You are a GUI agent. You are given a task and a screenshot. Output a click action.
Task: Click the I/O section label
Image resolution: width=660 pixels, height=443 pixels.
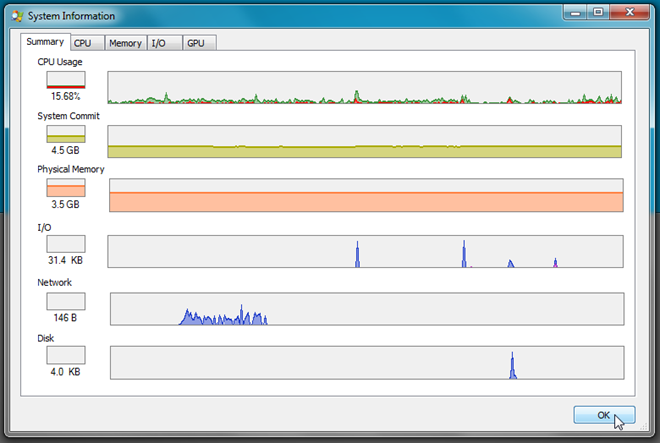(44, 228)
